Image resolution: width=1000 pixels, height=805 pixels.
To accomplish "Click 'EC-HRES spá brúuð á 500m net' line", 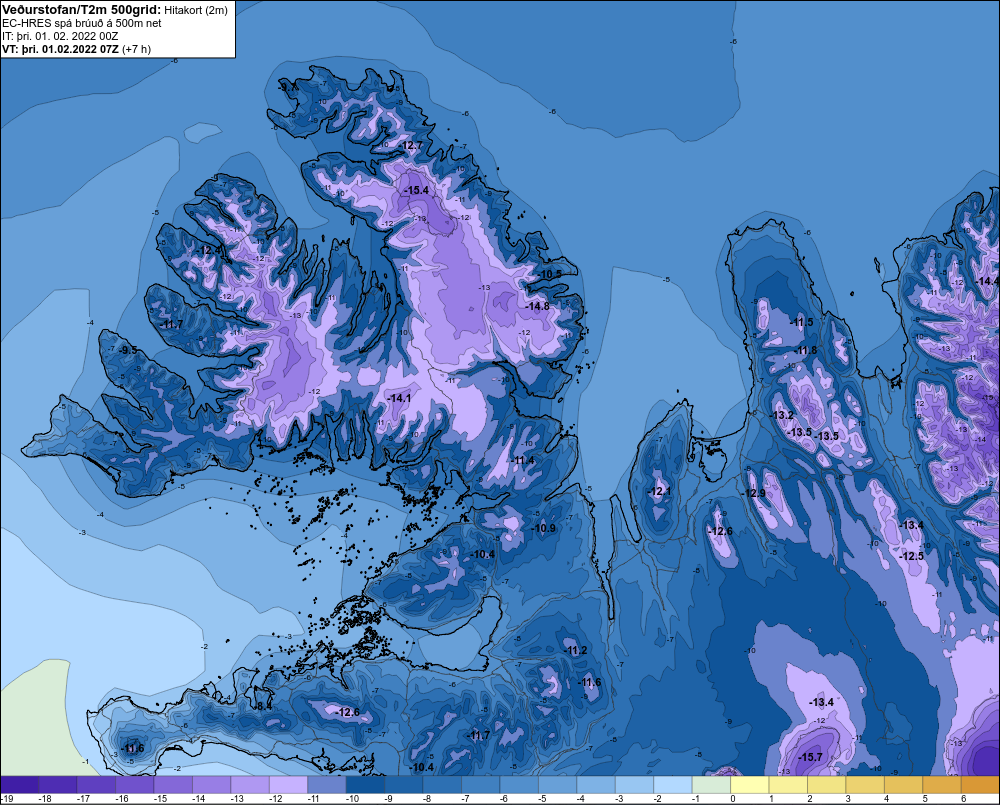I will (82, 23).
